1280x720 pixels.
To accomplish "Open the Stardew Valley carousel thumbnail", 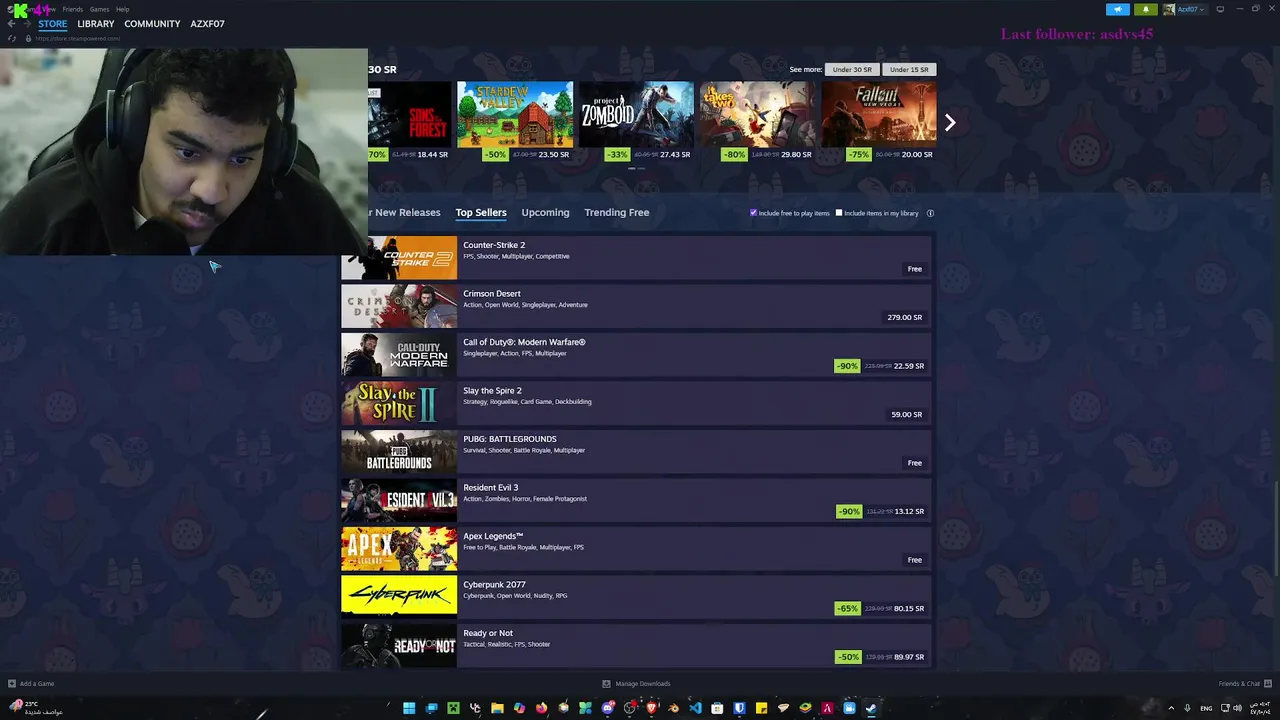I will [515, 114].
